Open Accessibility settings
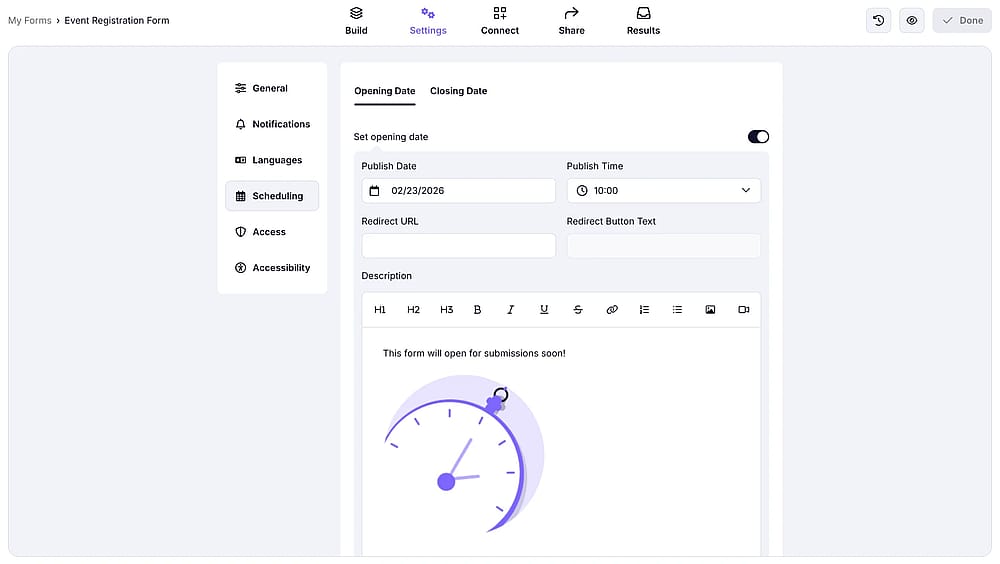The width and height of the screenshot is (1000, 564). pos(272,267)
